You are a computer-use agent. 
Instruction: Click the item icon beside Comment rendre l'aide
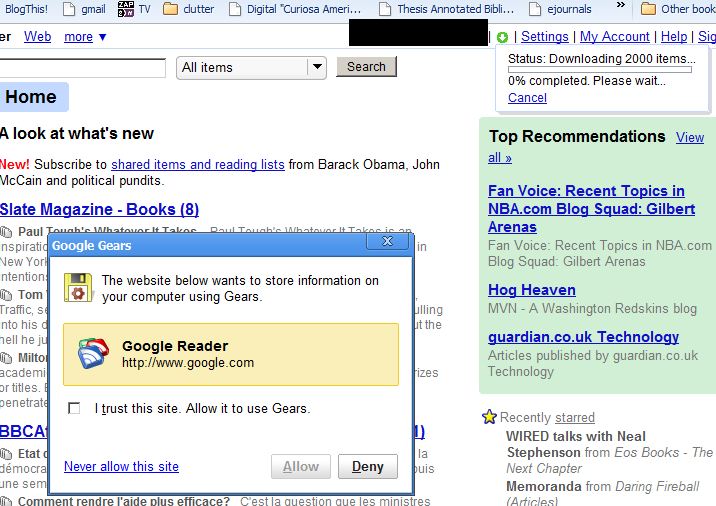[6, 501]
